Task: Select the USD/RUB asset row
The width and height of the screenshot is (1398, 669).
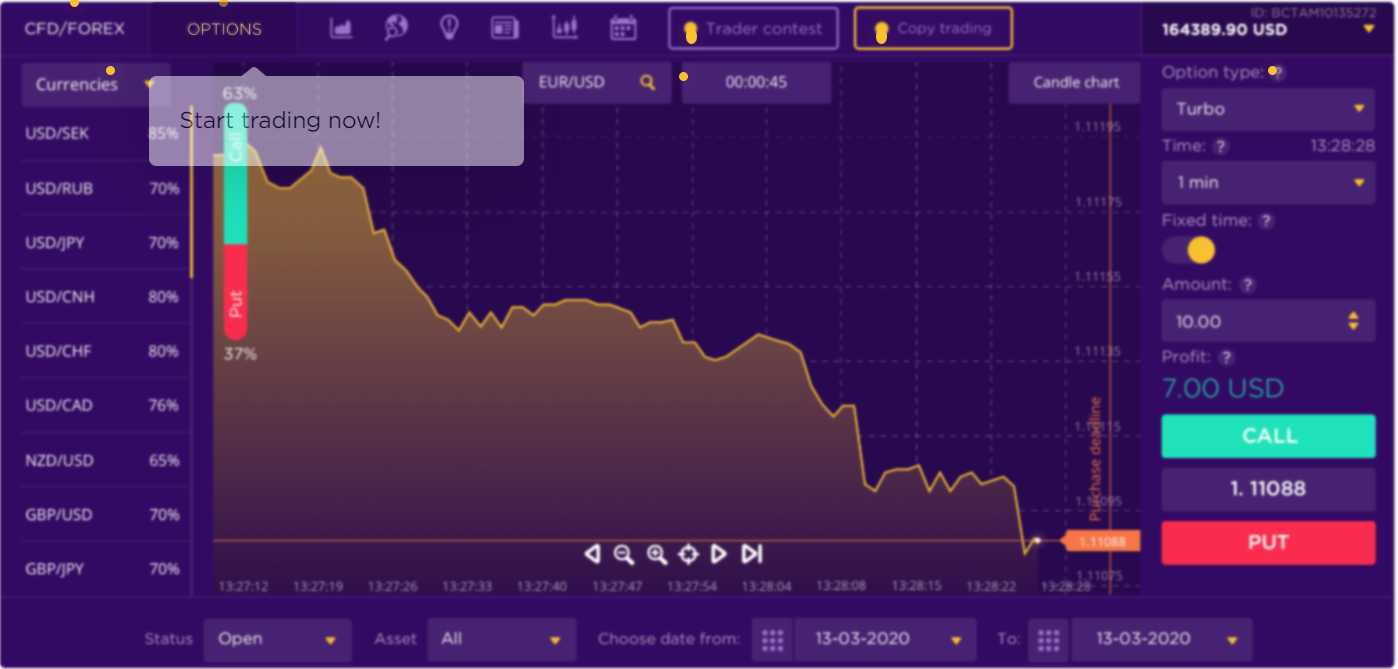Action: pos(103,188)
